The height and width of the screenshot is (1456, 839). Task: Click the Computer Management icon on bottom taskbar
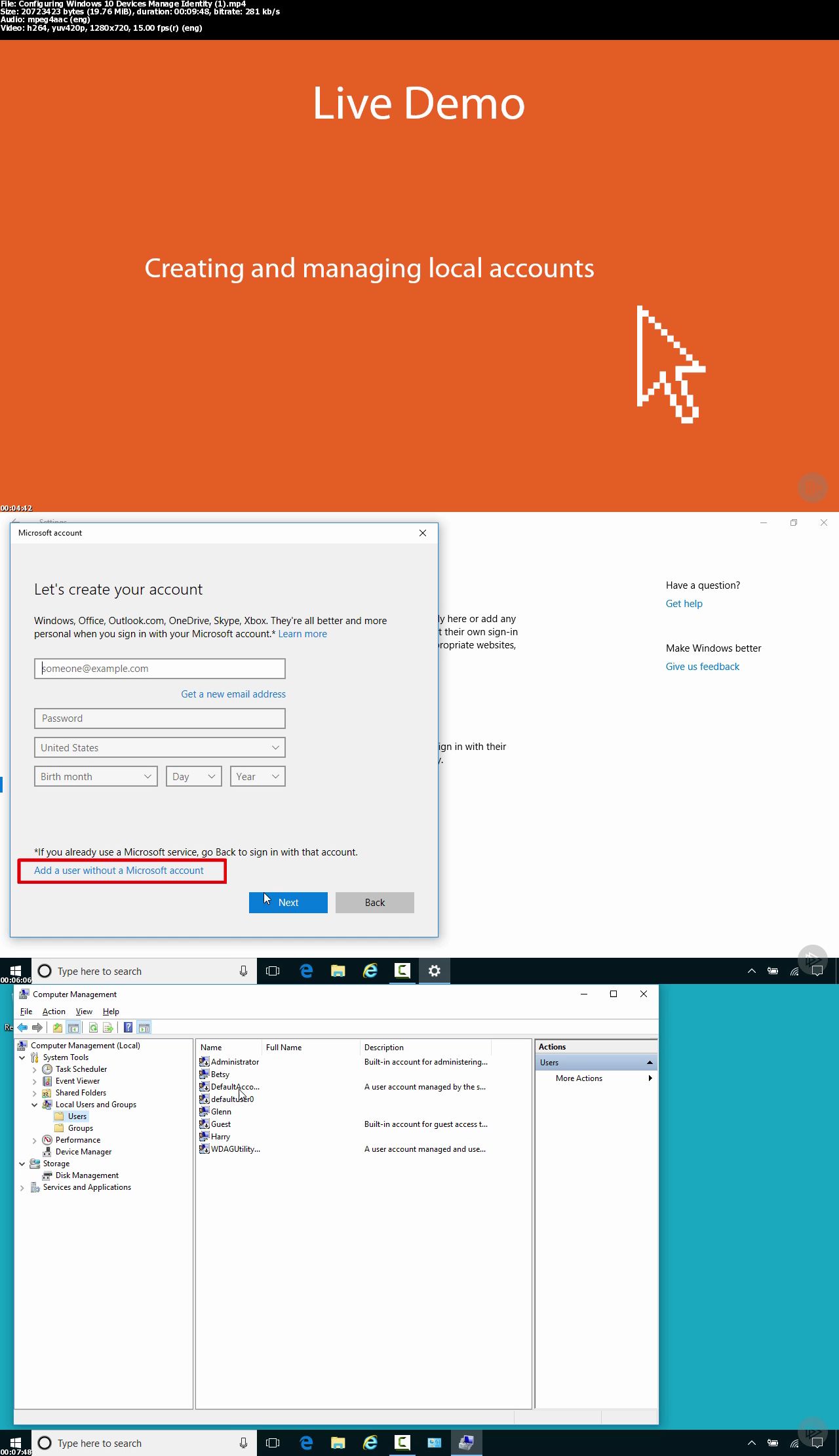466,1442
